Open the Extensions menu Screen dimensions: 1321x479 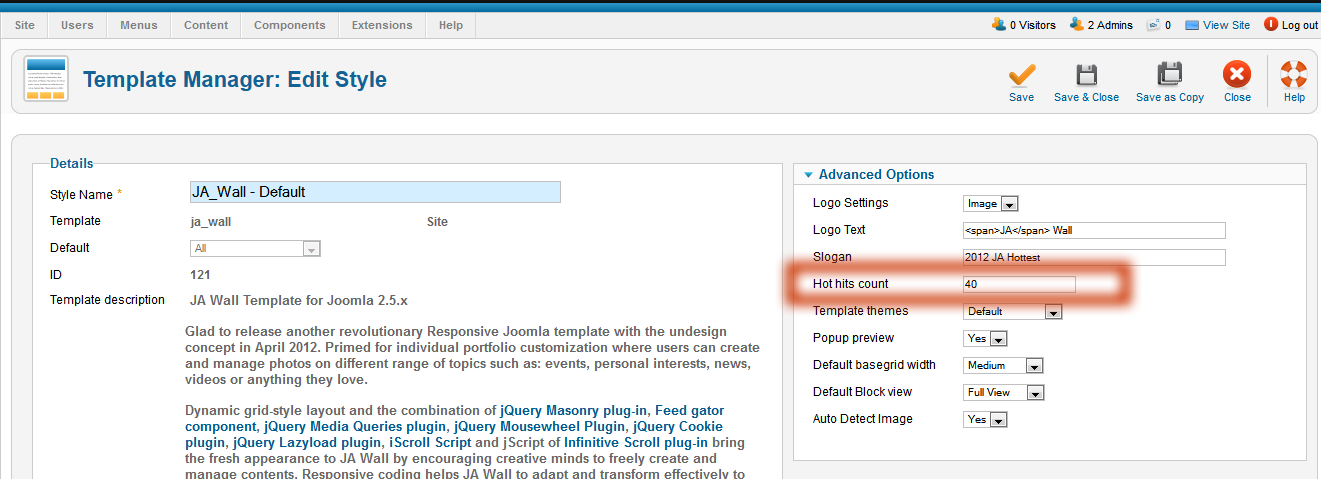(382, 25)
